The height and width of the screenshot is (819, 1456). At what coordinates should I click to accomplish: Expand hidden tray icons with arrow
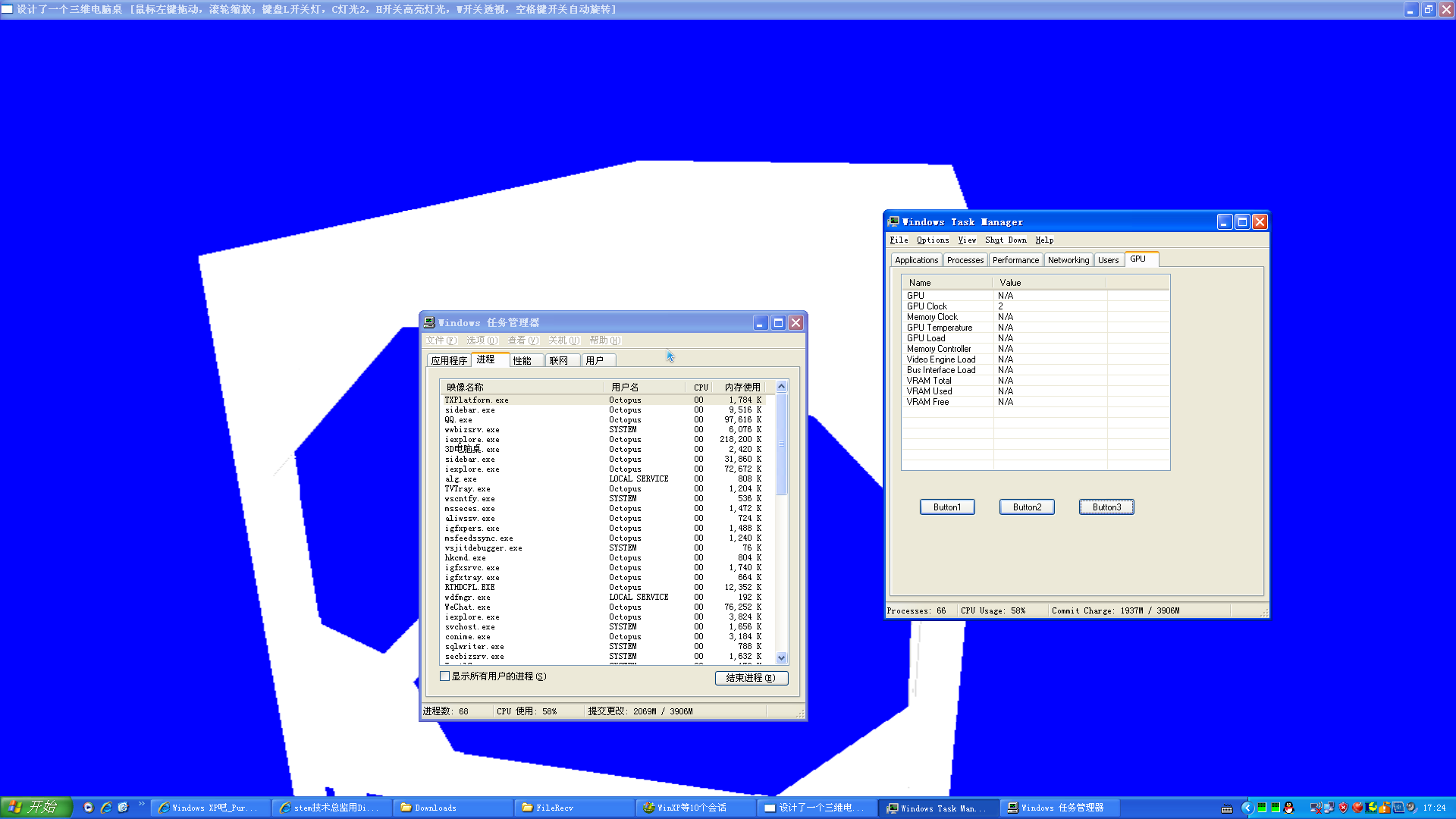coord(1247,808)
